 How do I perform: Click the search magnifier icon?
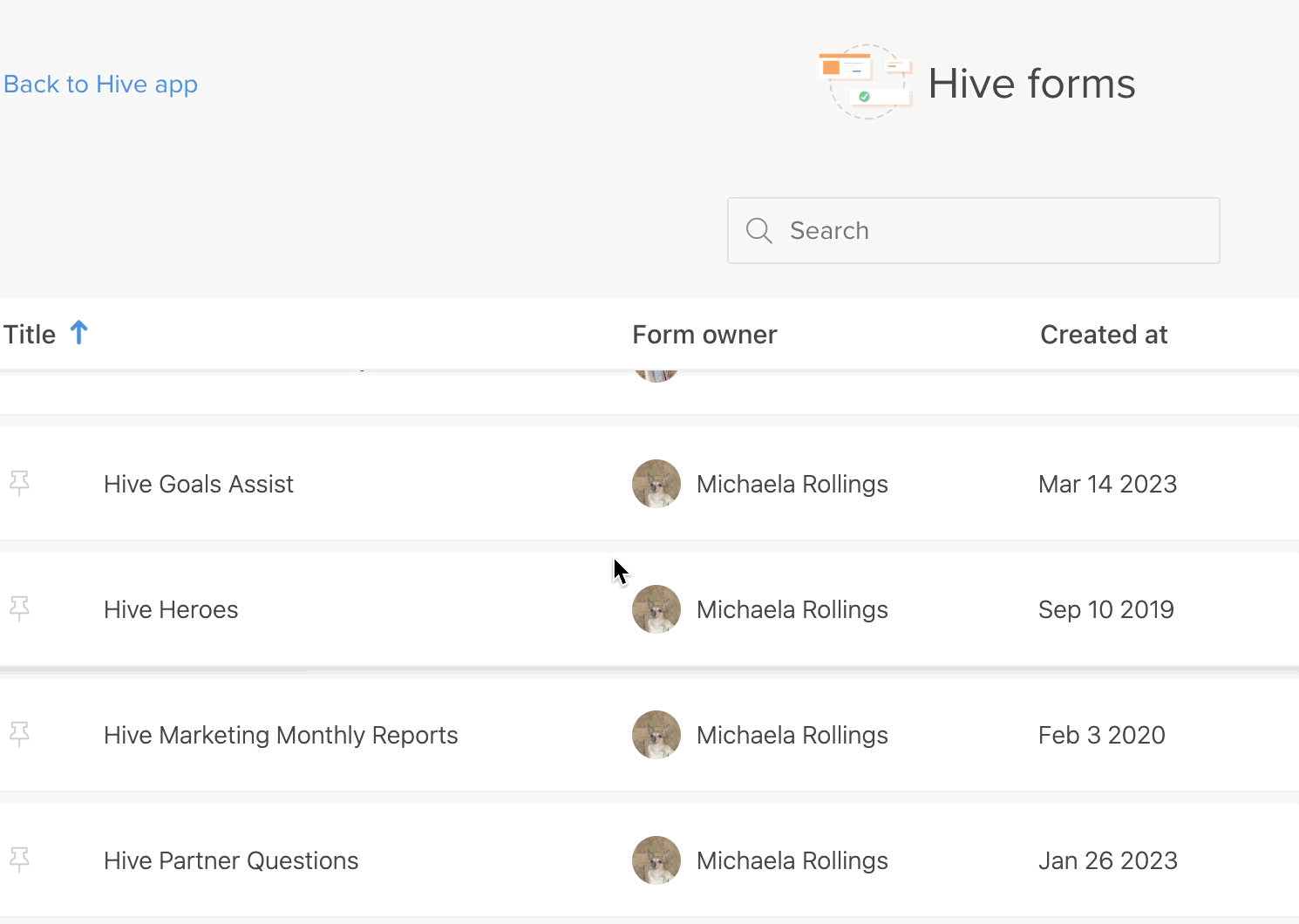(x=758, y=230)
